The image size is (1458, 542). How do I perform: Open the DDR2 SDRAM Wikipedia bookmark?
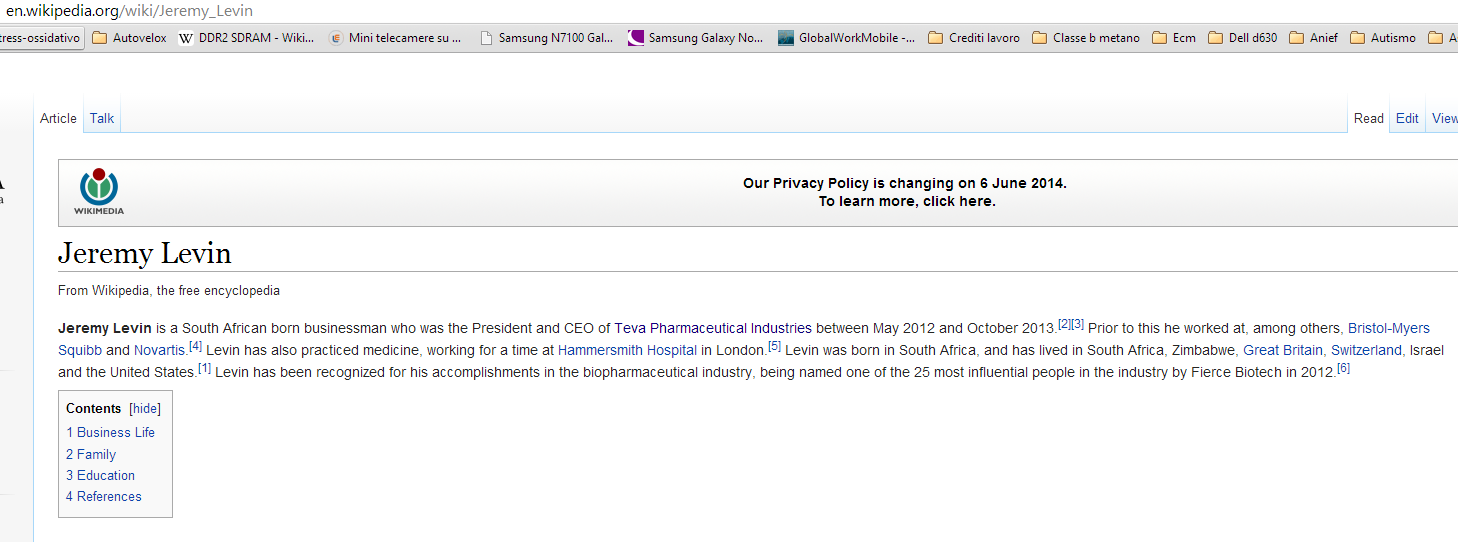[246, 38]
